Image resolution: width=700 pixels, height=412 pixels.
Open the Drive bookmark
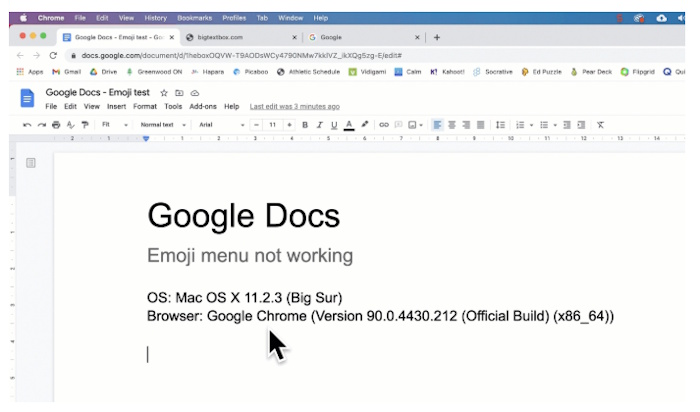(x=104, y=72)
